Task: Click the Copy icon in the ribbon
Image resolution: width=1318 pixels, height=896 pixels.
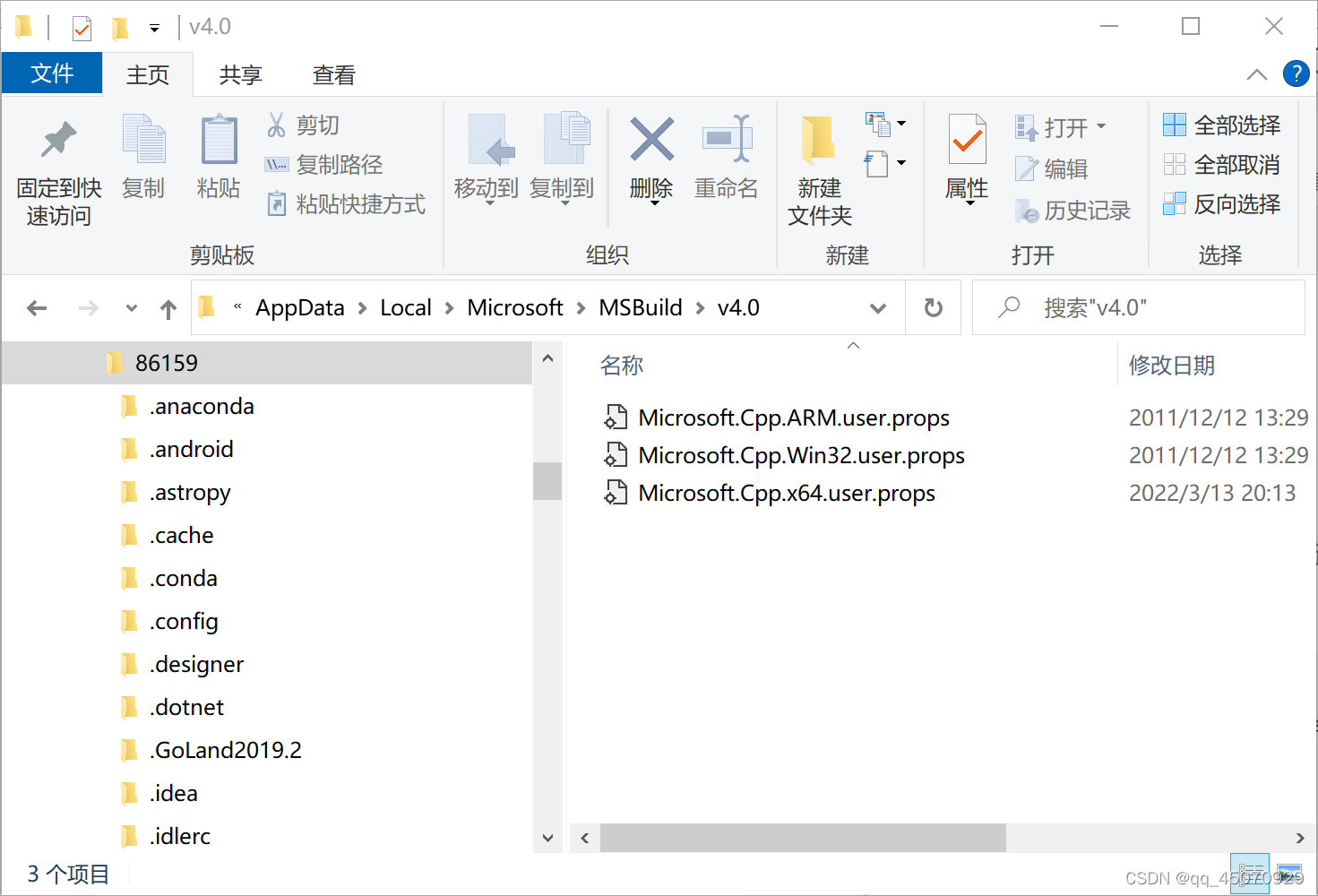Action: (x=143, y=140)
